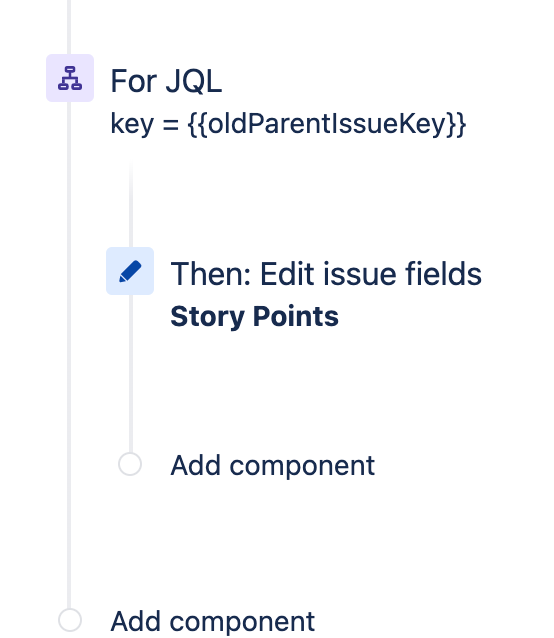Click the nested connector line above pencil icon

[131, 205]
